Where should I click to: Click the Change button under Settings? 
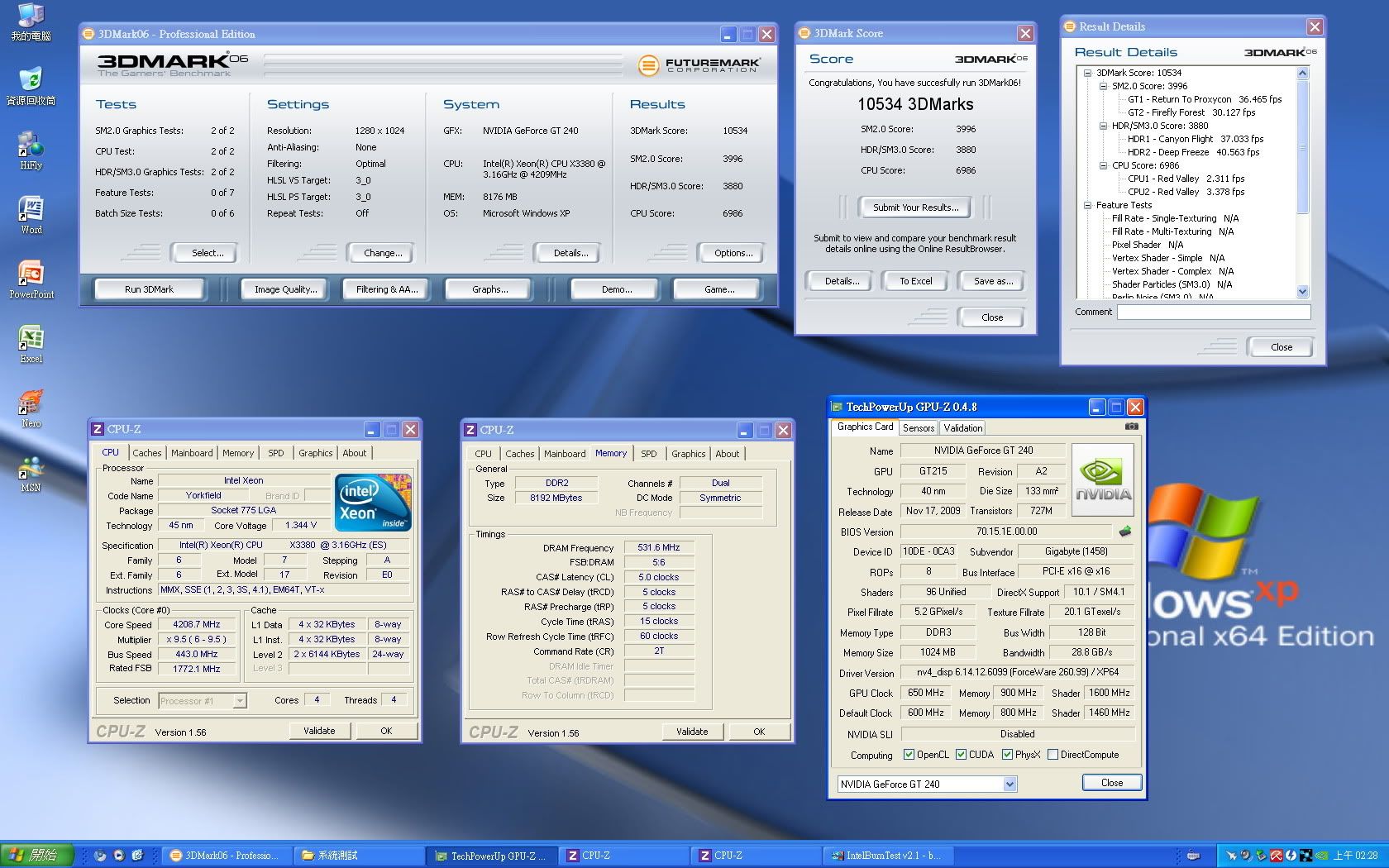tap(382, 253)
